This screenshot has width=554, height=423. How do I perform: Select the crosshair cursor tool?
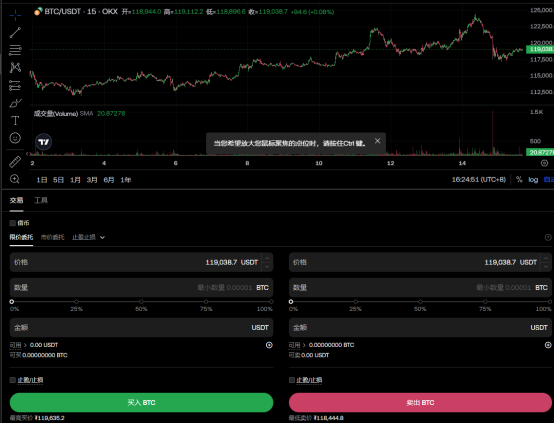tap(15, 15)
